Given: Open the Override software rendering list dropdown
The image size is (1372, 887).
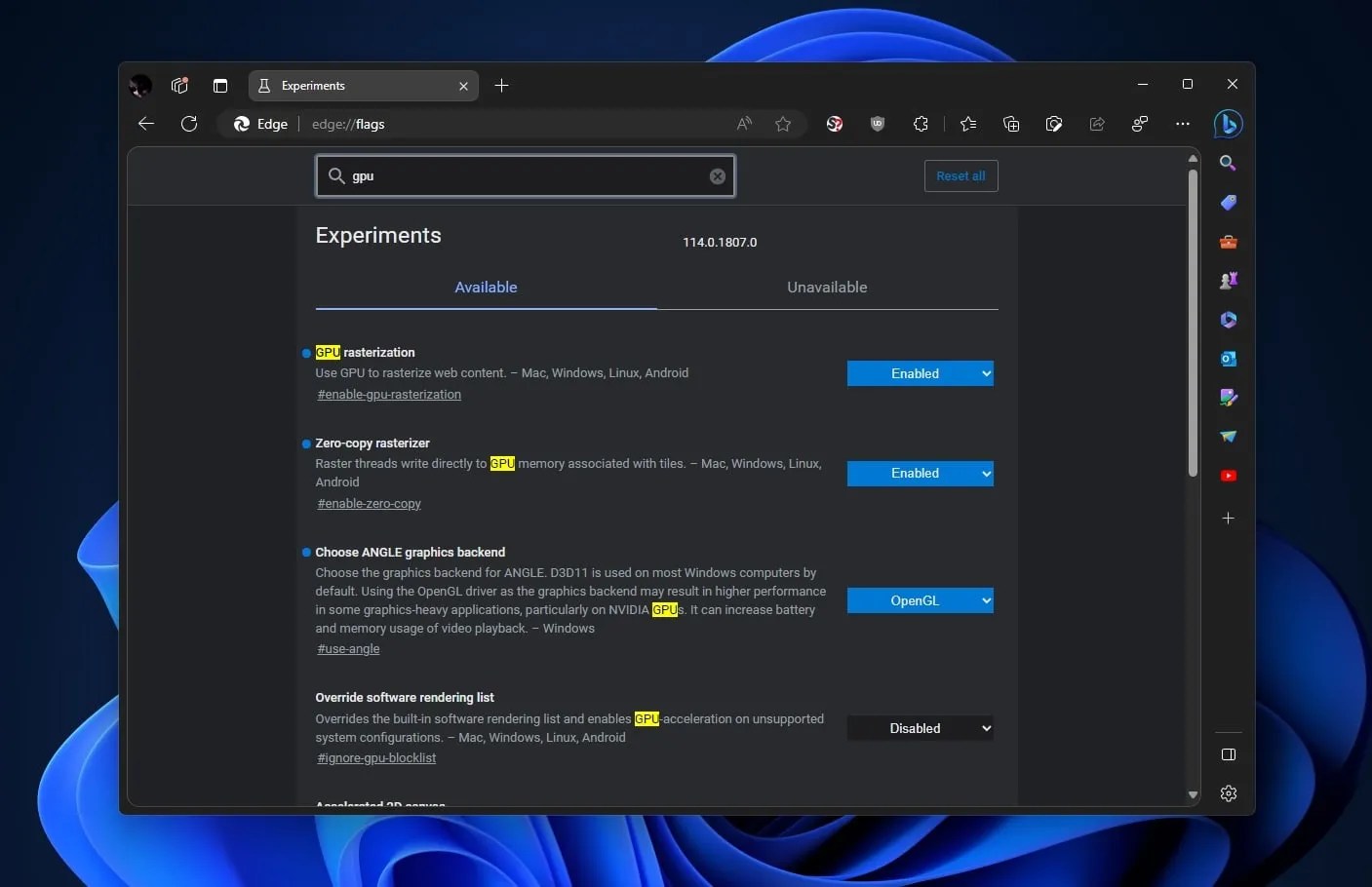Looking at the screenshot, I should point(920,728).
